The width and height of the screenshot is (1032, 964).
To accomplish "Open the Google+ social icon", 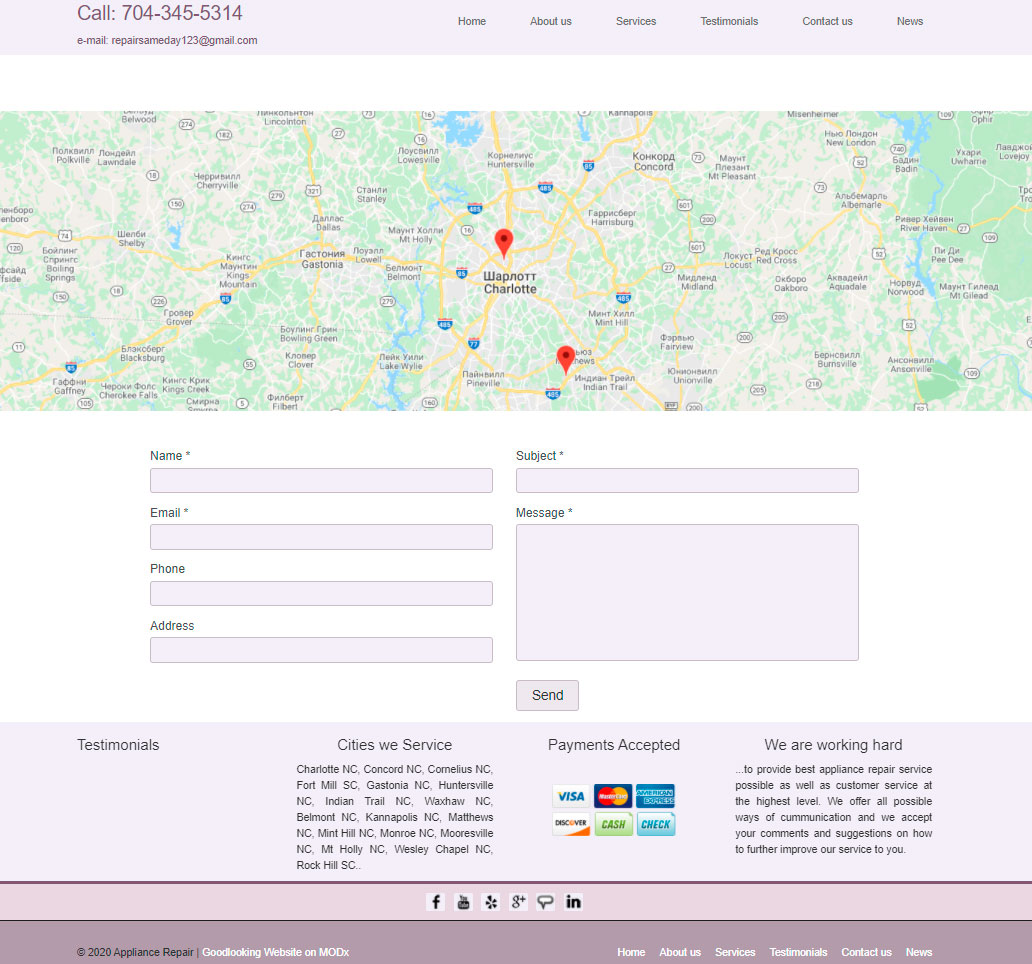I will point(519,901).
